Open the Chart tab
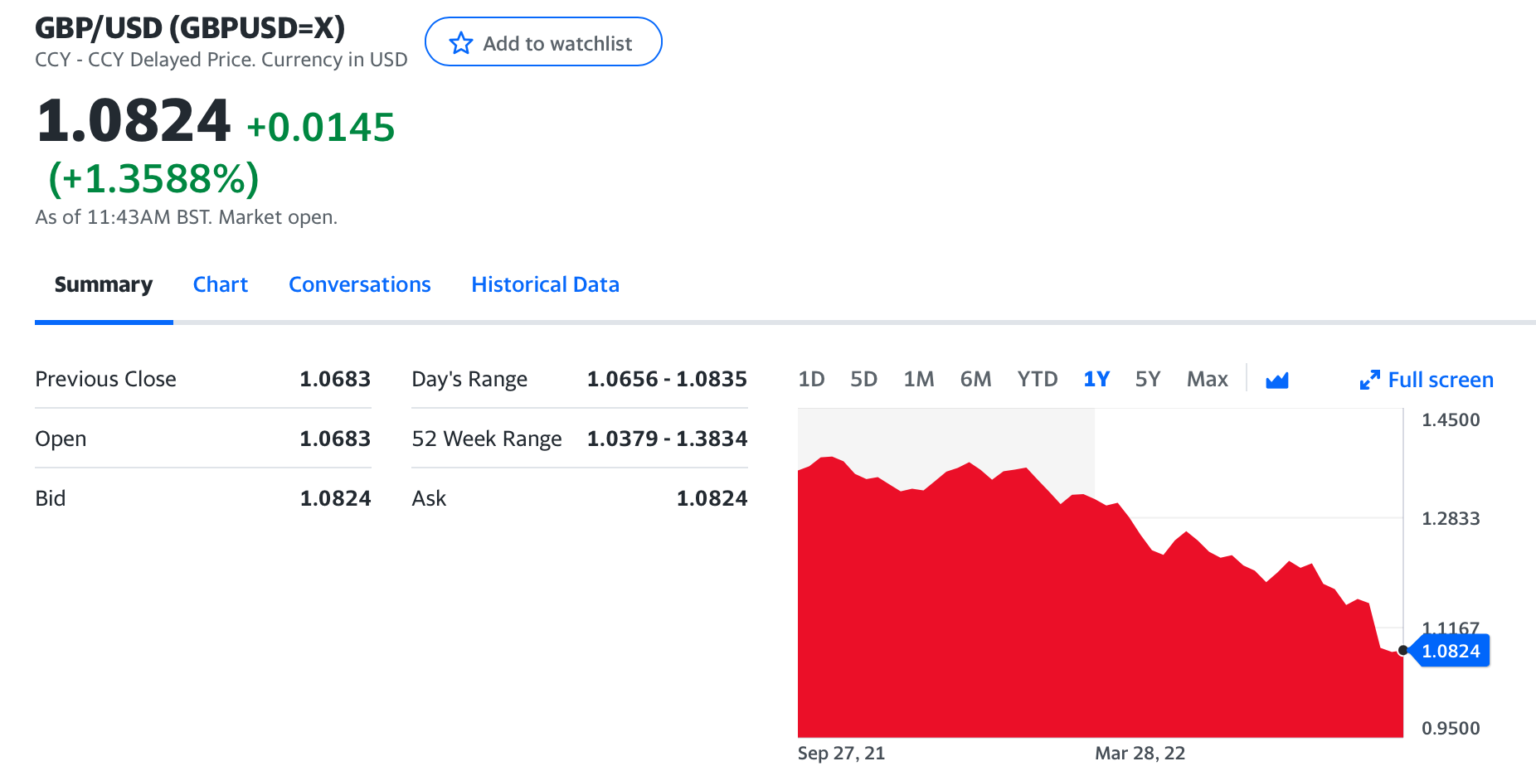Screen dimensions: 1536x771 tap(220, 285)
